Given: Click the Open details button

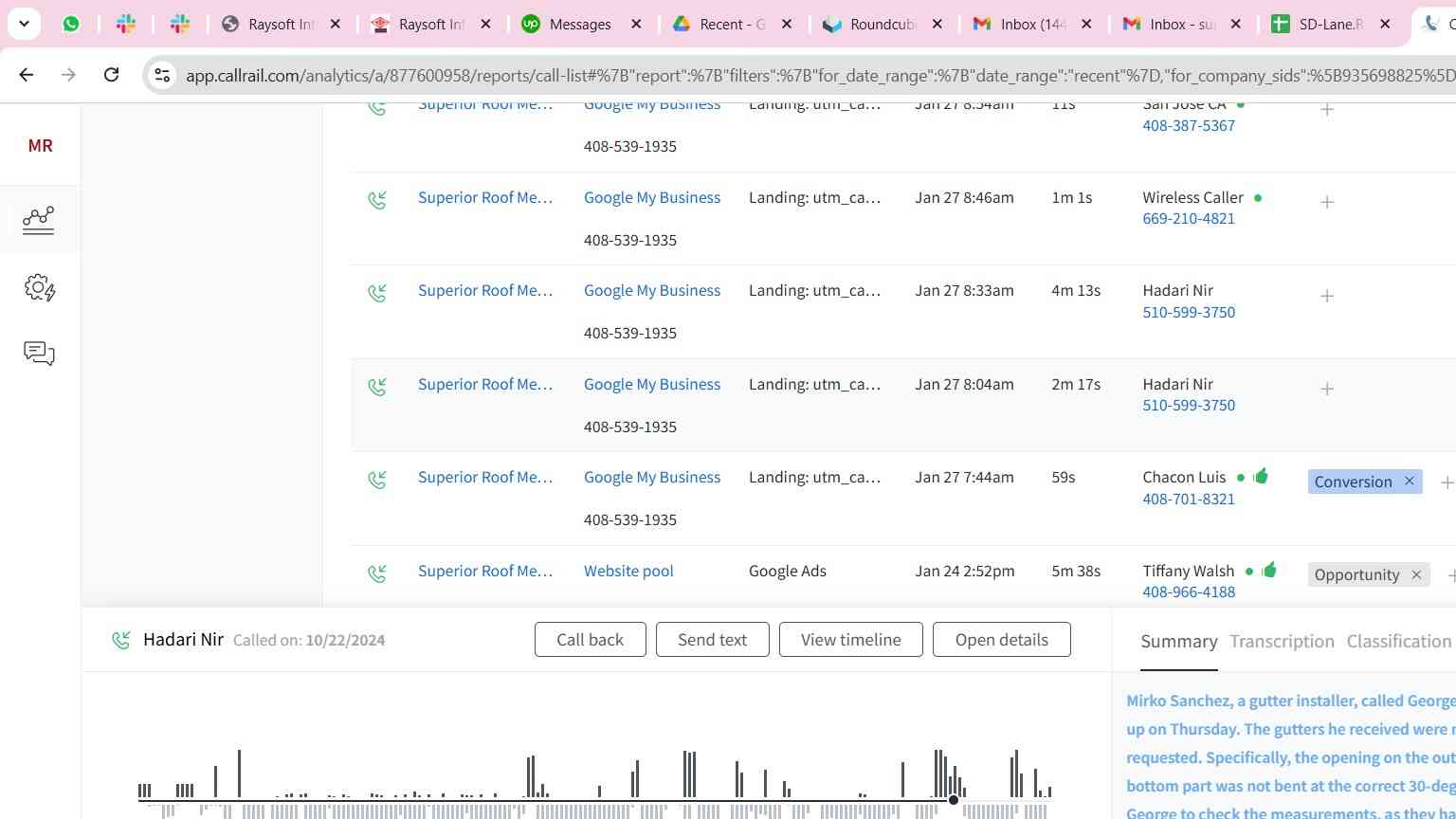Looking at the screenshot, I should tap(1002, 639).
